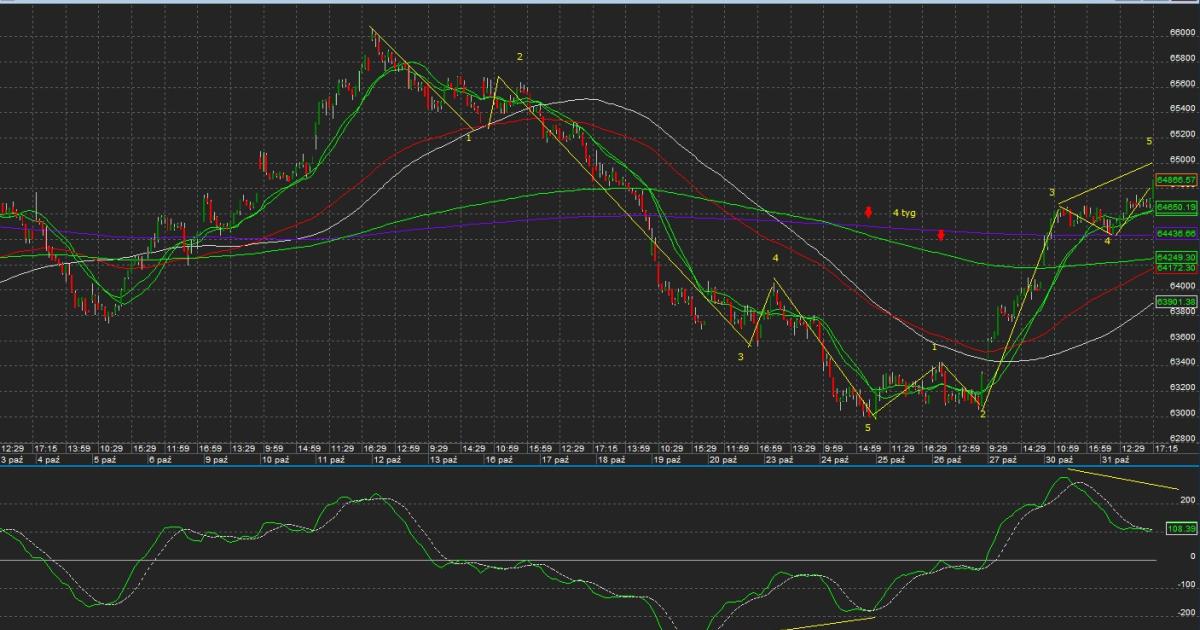
Task: Click the 64866.57 price tag on the axis
Action: coord(1175,180)
